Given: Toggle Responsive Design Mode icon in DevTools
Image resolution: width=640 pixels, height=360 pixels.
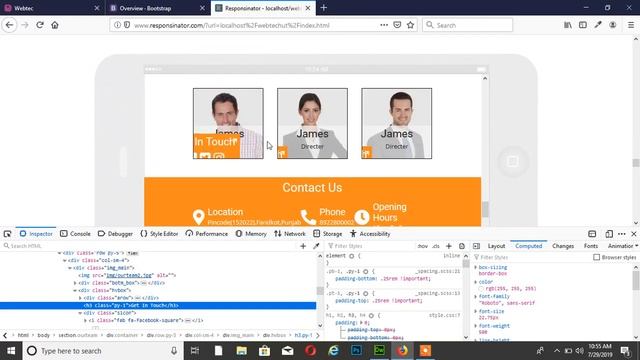Looking at the screenshot, I should tap(609, 234).
